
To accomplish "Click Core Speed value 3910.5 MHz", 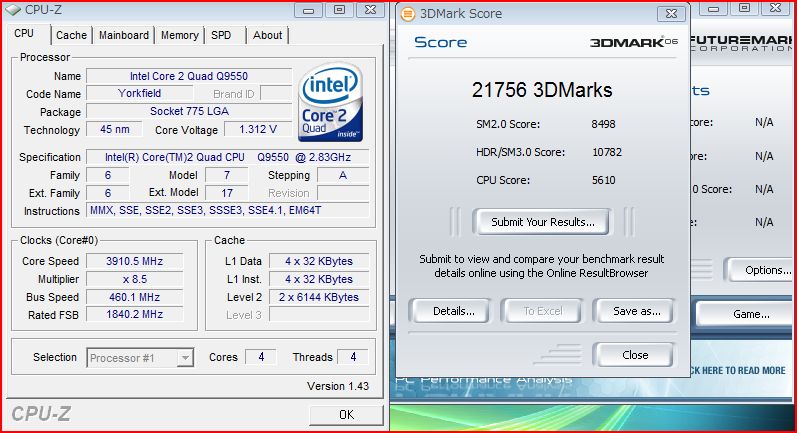I will (x=134, y=261).
